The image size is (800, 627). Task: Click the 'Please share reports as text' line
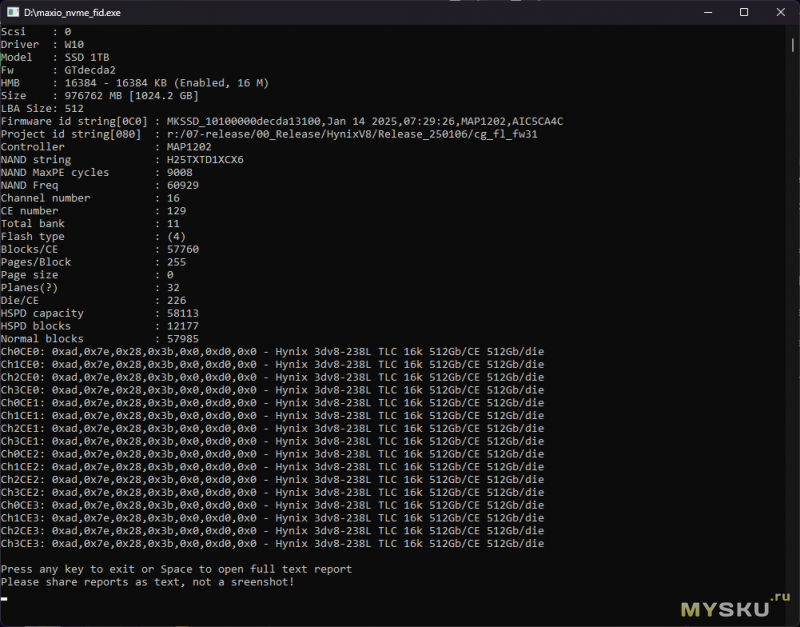coord(147,582)
